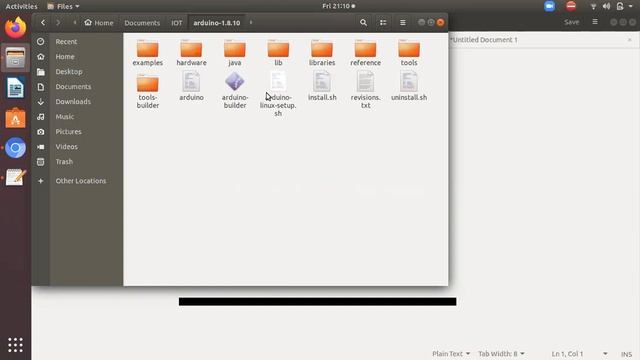Open LibreOffice Writer from the dock
The image size is (640, 360).
click(15, 88)
